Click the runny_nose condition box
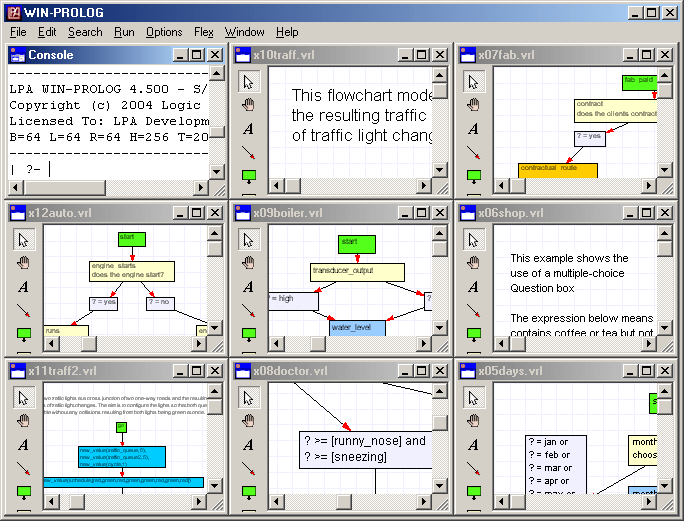Viewport: 684px width, 521px height. tap(366, 450)
